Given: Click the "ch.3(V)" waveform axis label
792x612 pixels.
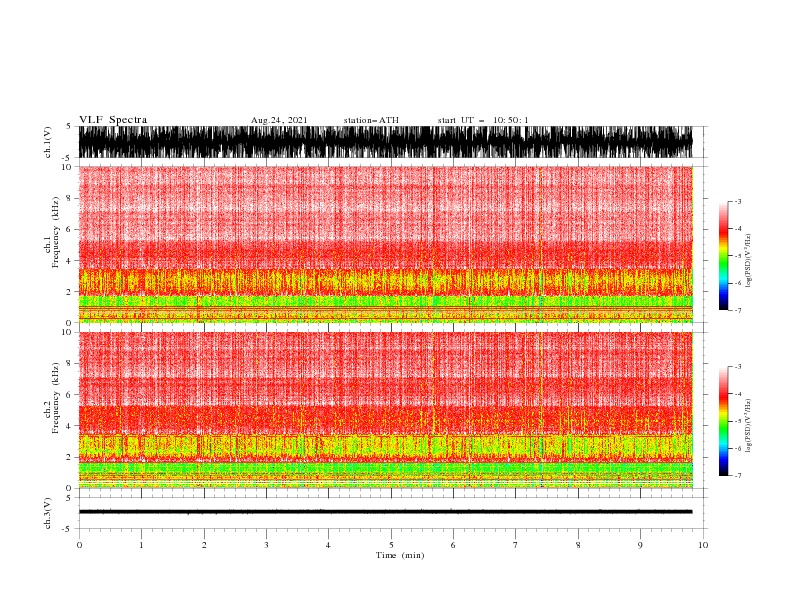Looking at the screenshot, I should click(48, 513).
